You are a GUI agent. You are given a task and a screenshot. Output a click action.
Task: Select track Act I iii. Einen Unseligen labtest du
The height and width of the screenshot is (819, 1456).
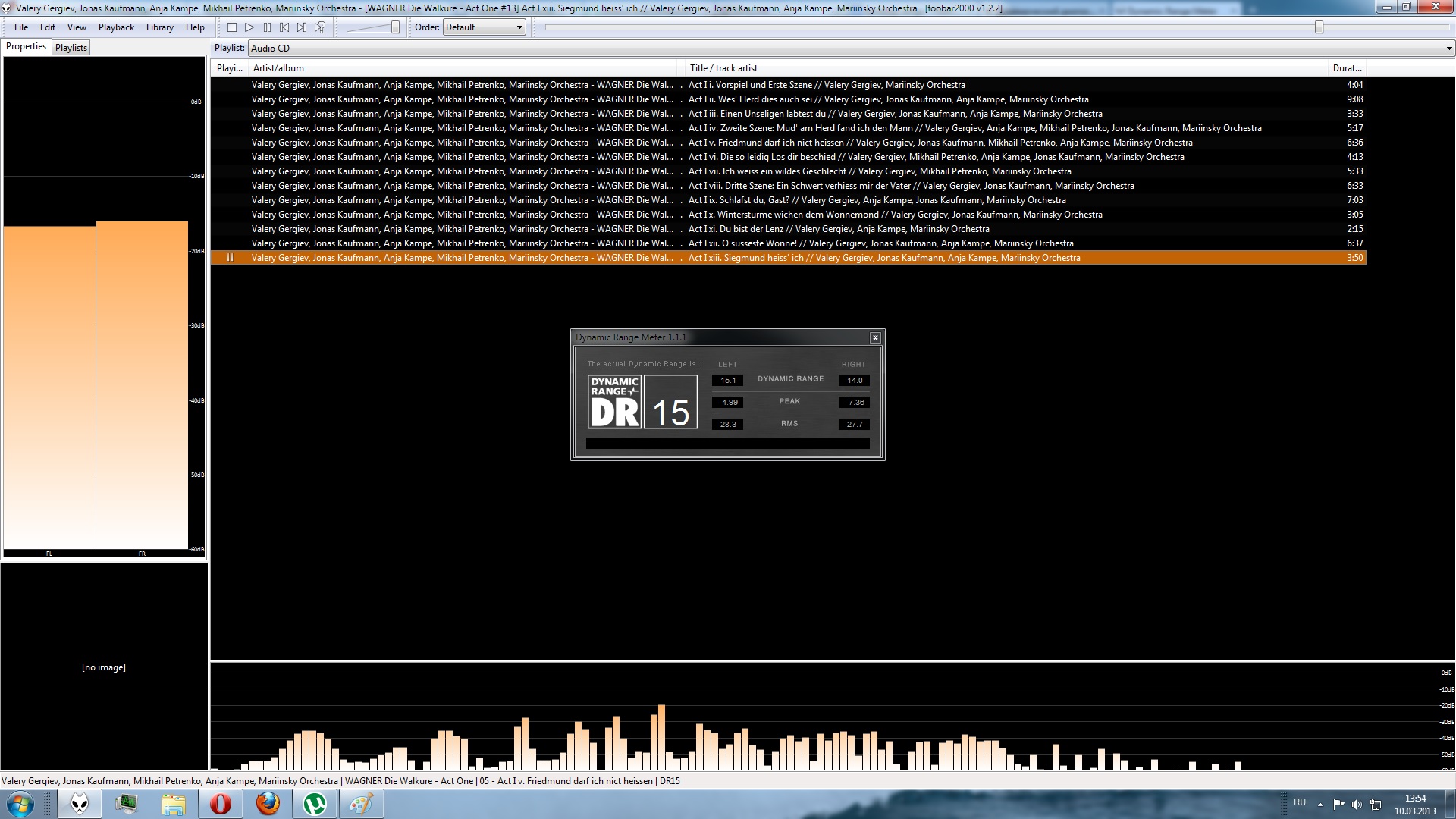click(x=789, y=114)
